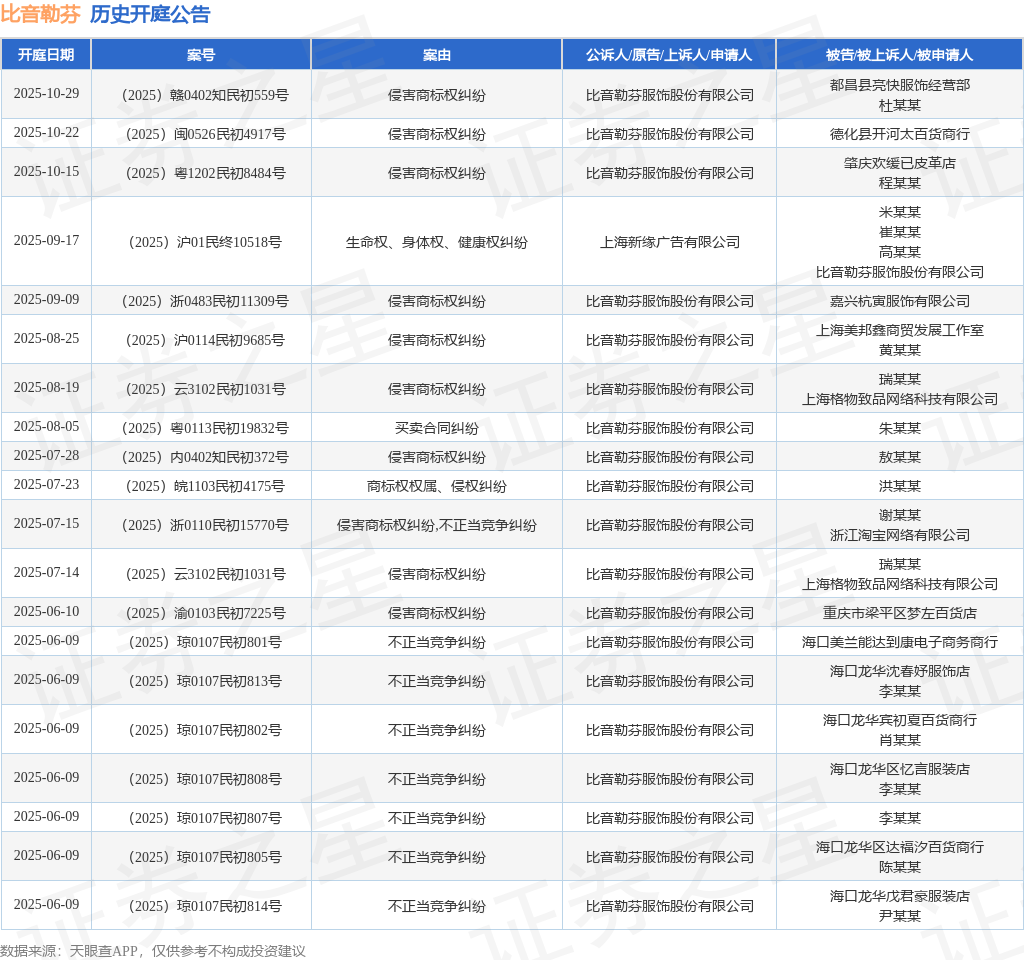This screenshot has width=1024, height=960.
Task: Click cause 买卖合同纠纷
Action: pyautogui.click(x=436, y=428)
